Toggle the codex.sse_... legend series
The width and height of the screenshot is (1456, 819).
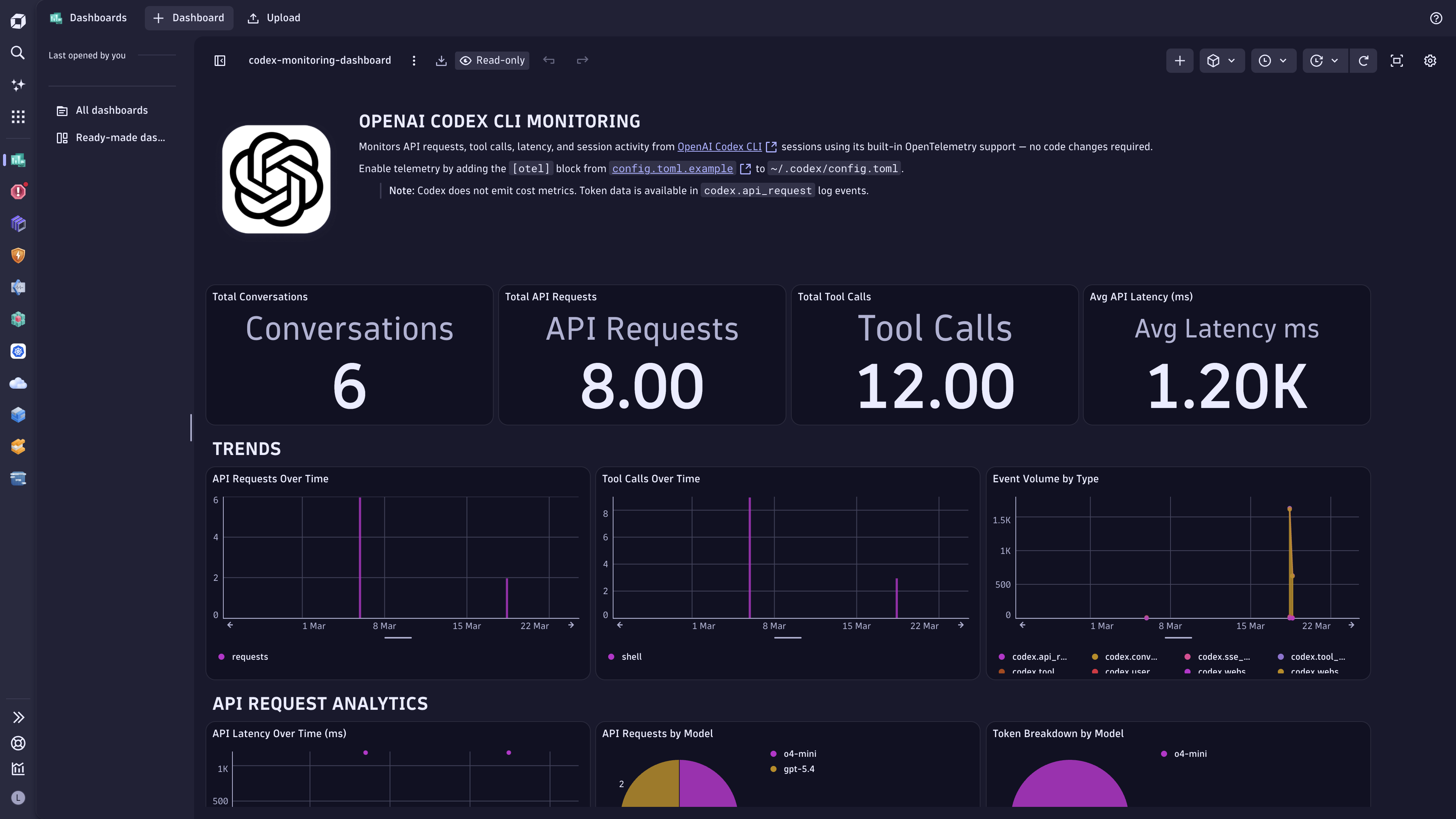(x=1217, y=657)
